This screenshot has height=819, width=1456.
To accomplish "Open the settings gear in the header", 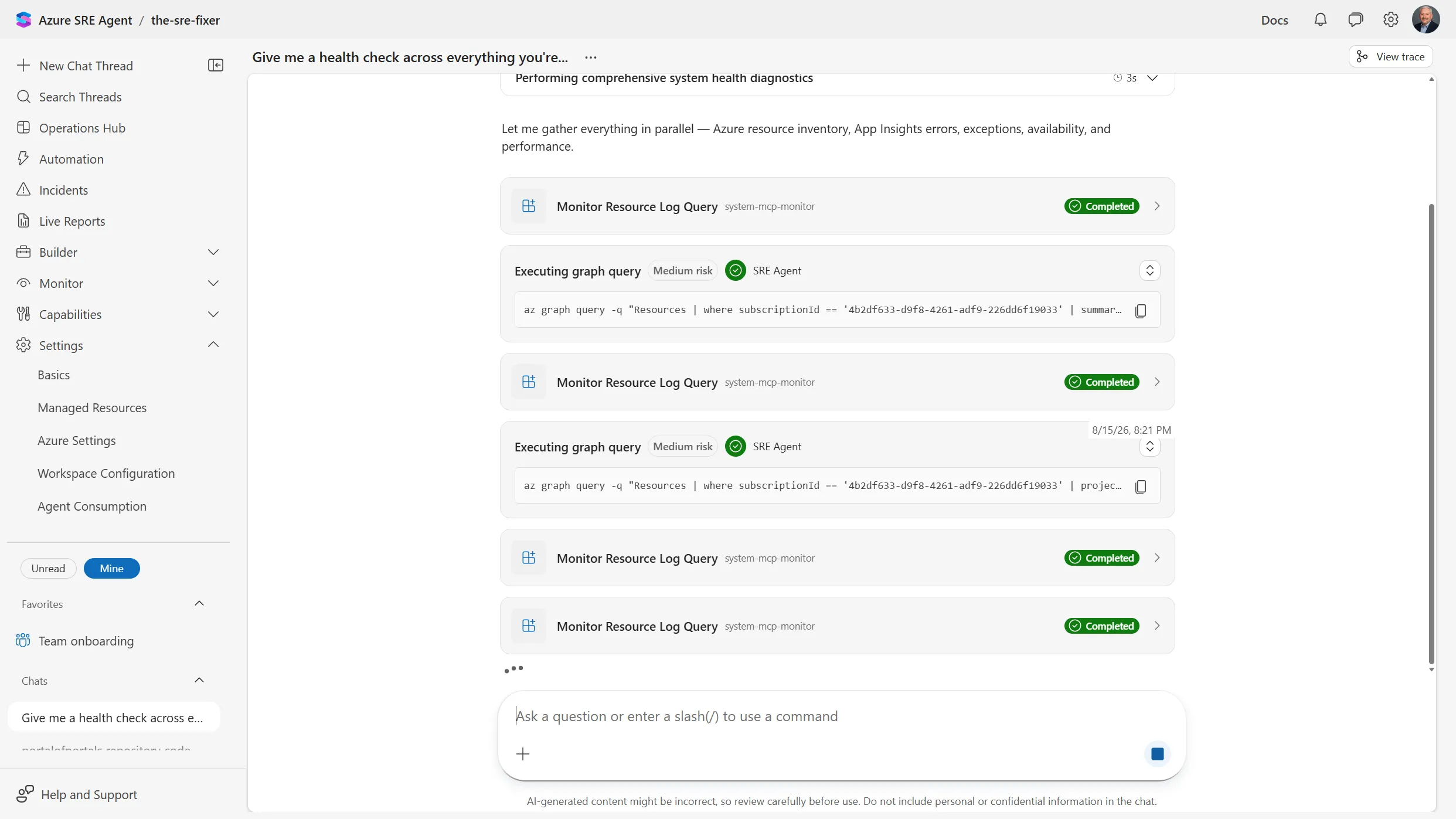I will (x=1390, y=20).
